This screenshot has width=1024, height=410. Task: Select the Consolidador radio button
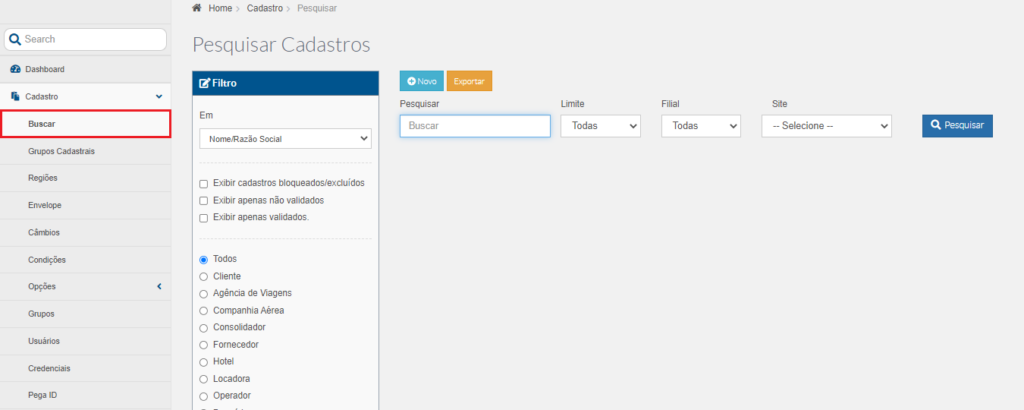204,328
